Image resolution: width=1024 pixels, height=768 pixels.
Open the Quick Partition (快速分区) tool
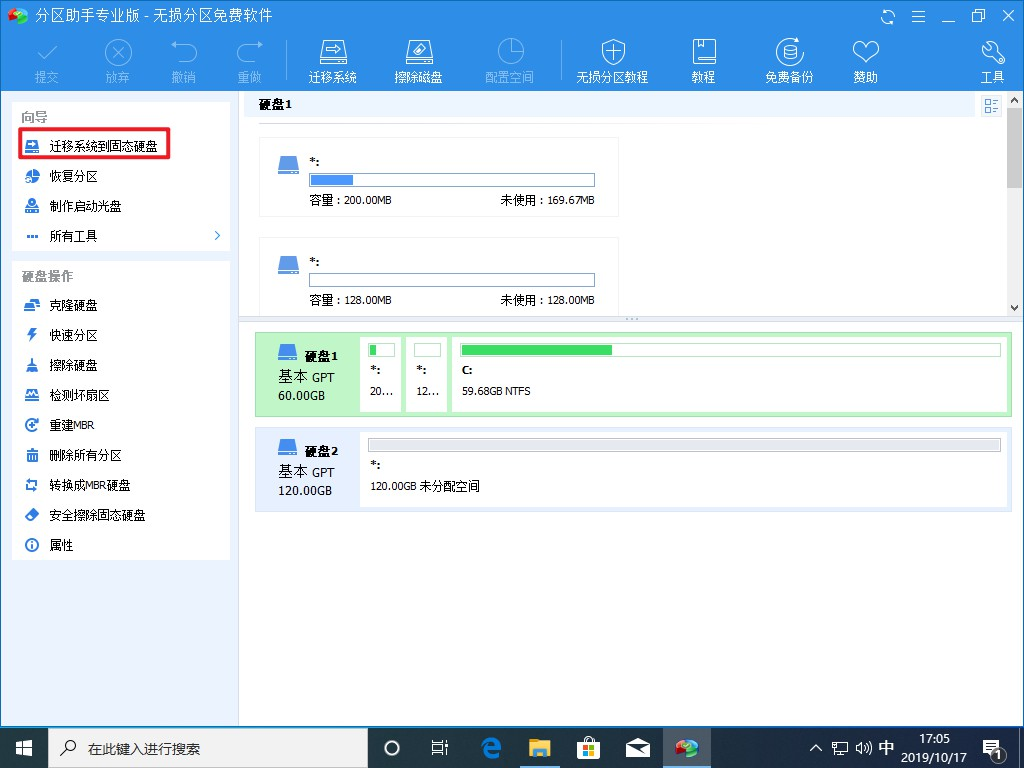76,335
